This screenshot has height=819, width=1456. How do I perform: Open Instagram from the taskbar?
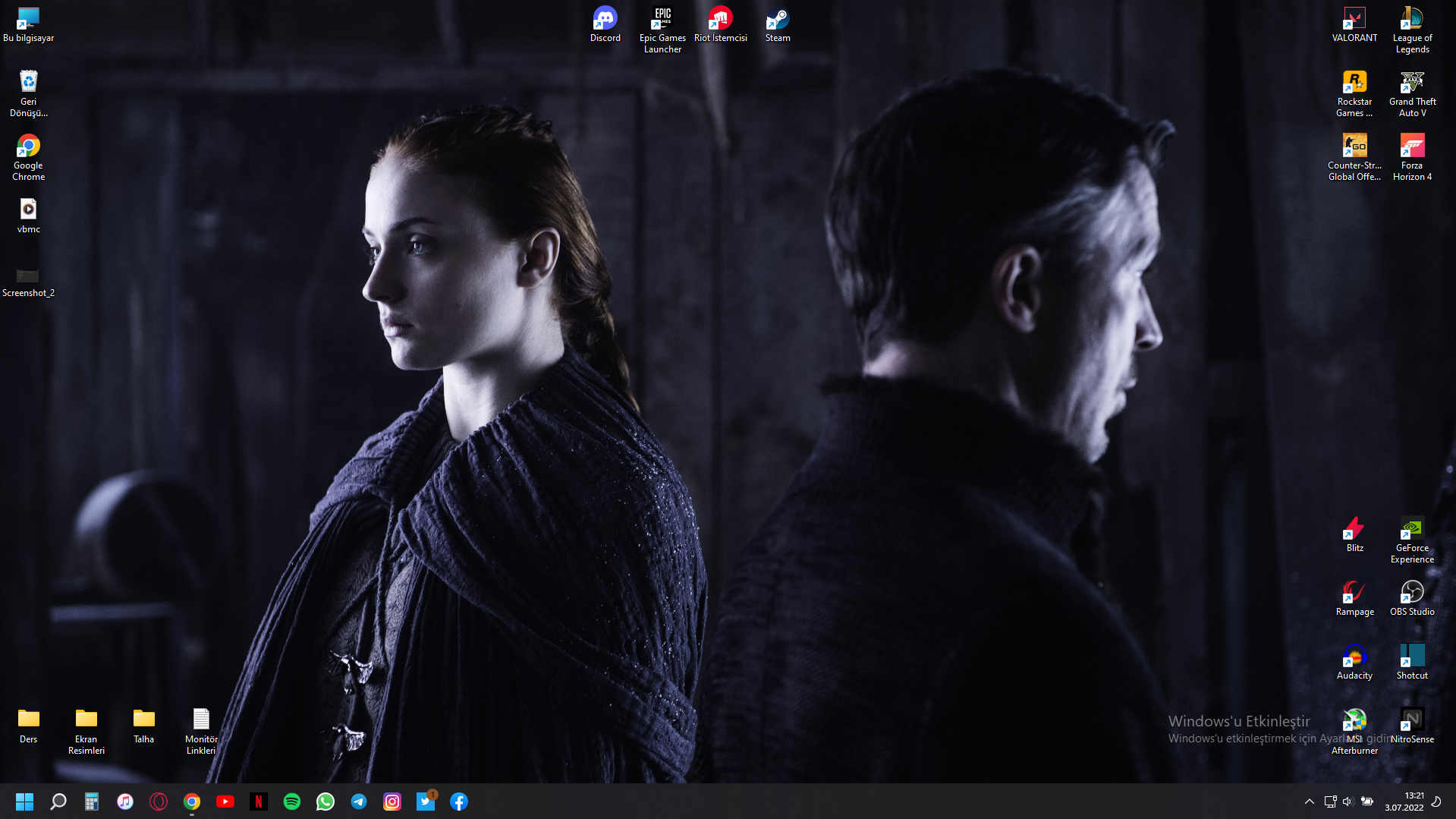[392, 802]
